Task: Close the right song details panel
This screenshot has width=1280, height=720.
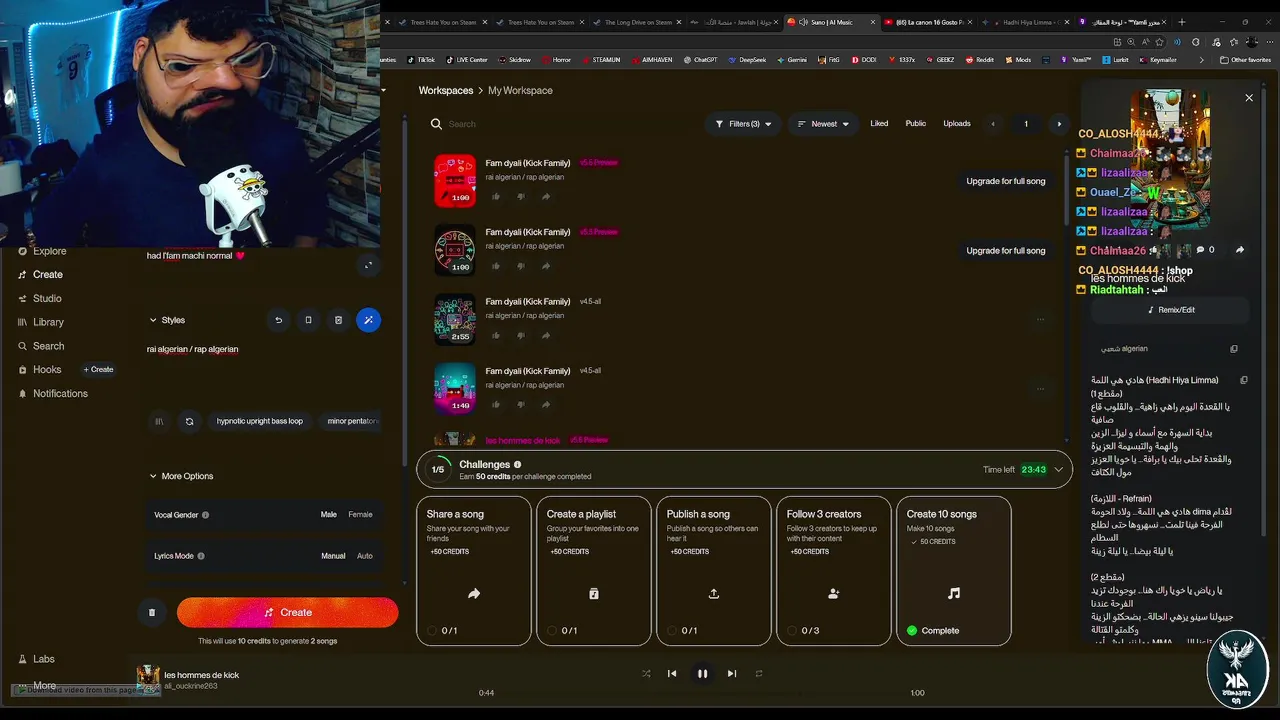Action: pyautogui.click(x=1249, y=98)
